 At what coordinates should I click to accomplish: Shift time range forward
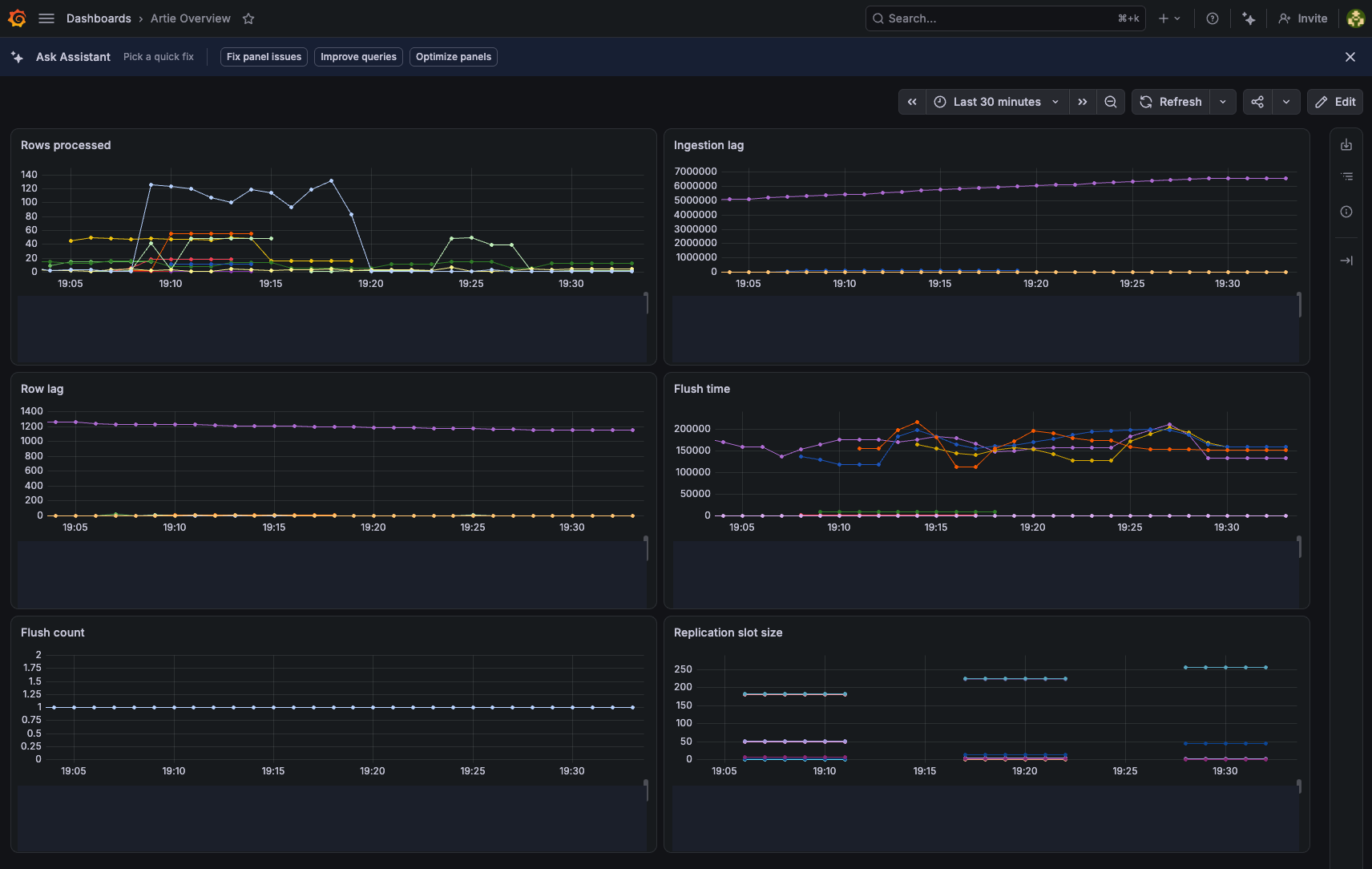pos(1083,102)
